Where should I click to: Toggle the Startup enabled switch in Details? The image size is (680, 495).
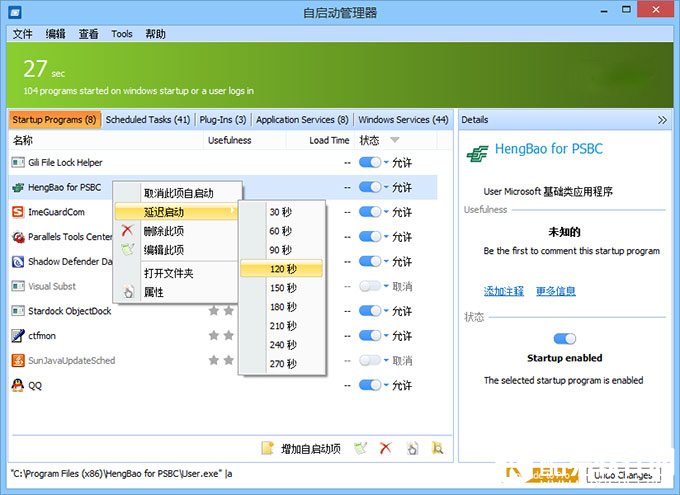(565, 338)
